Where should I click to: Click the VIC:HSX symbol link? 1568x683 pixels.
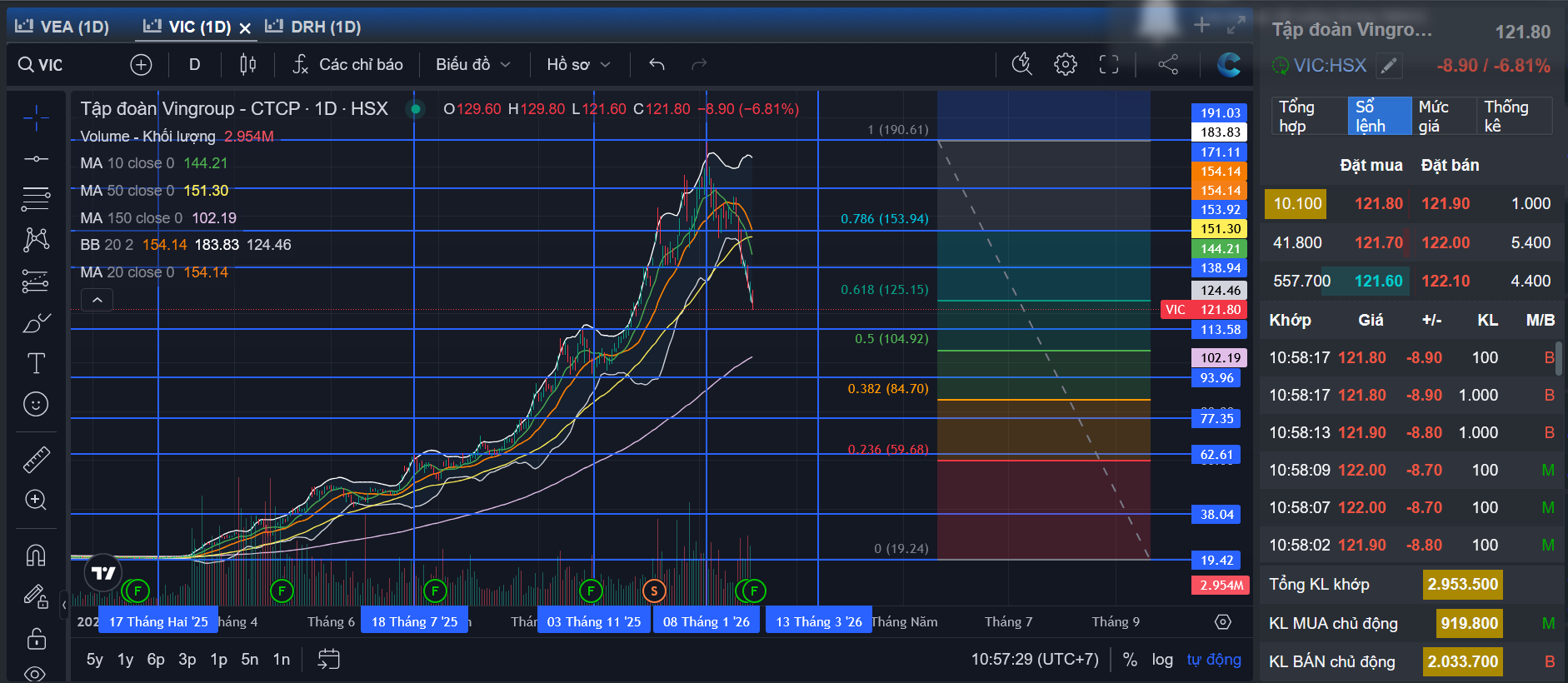coord(1330,65)
